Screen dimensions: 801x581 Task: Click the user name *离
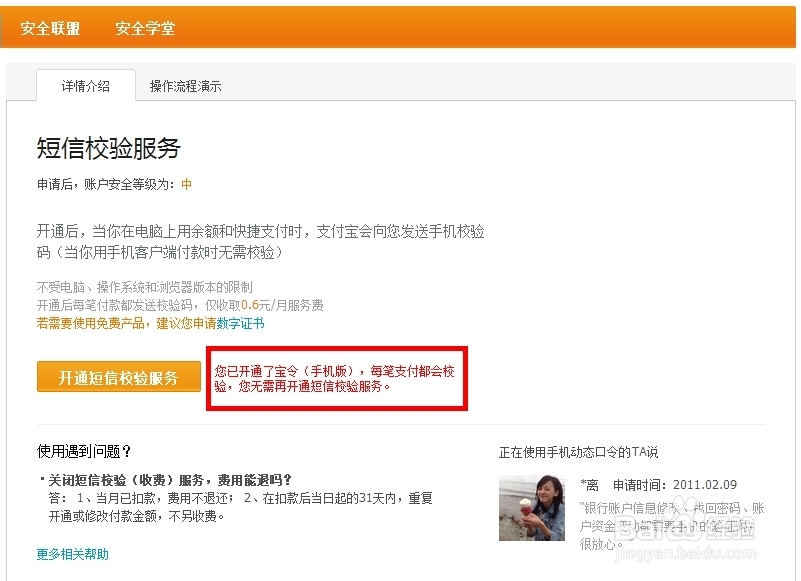pos(589,484)
